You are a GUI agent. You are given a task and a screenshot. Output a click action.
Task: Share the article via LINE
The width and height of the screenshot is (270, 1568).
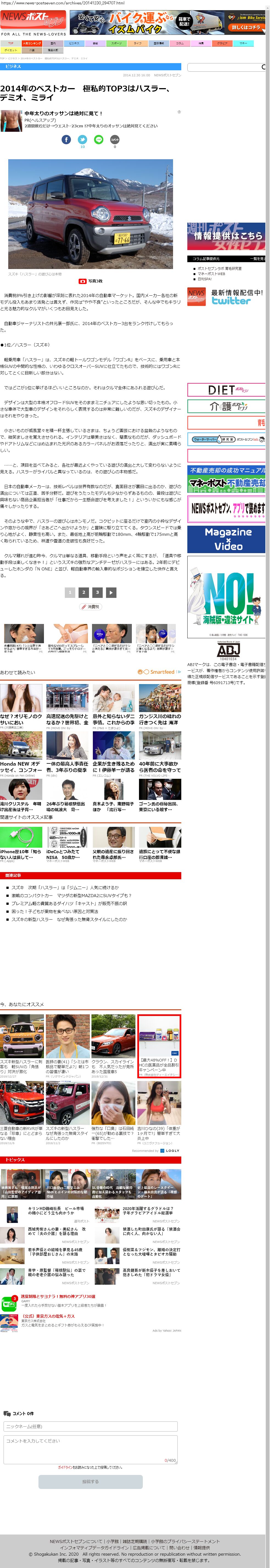click(99, 139)
